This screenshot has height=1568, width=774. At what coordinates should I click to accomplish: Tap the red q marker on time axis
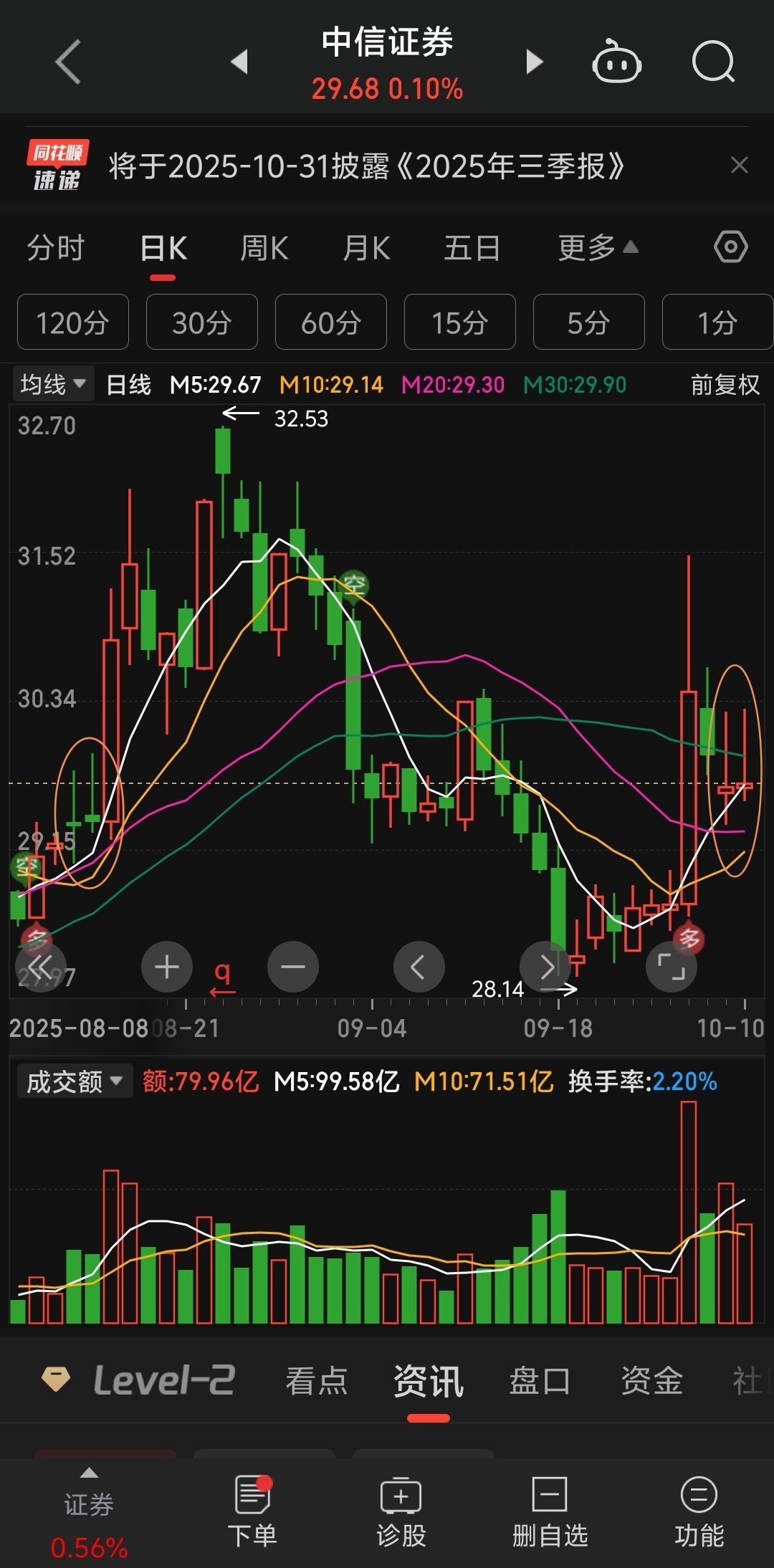(223, 978)
